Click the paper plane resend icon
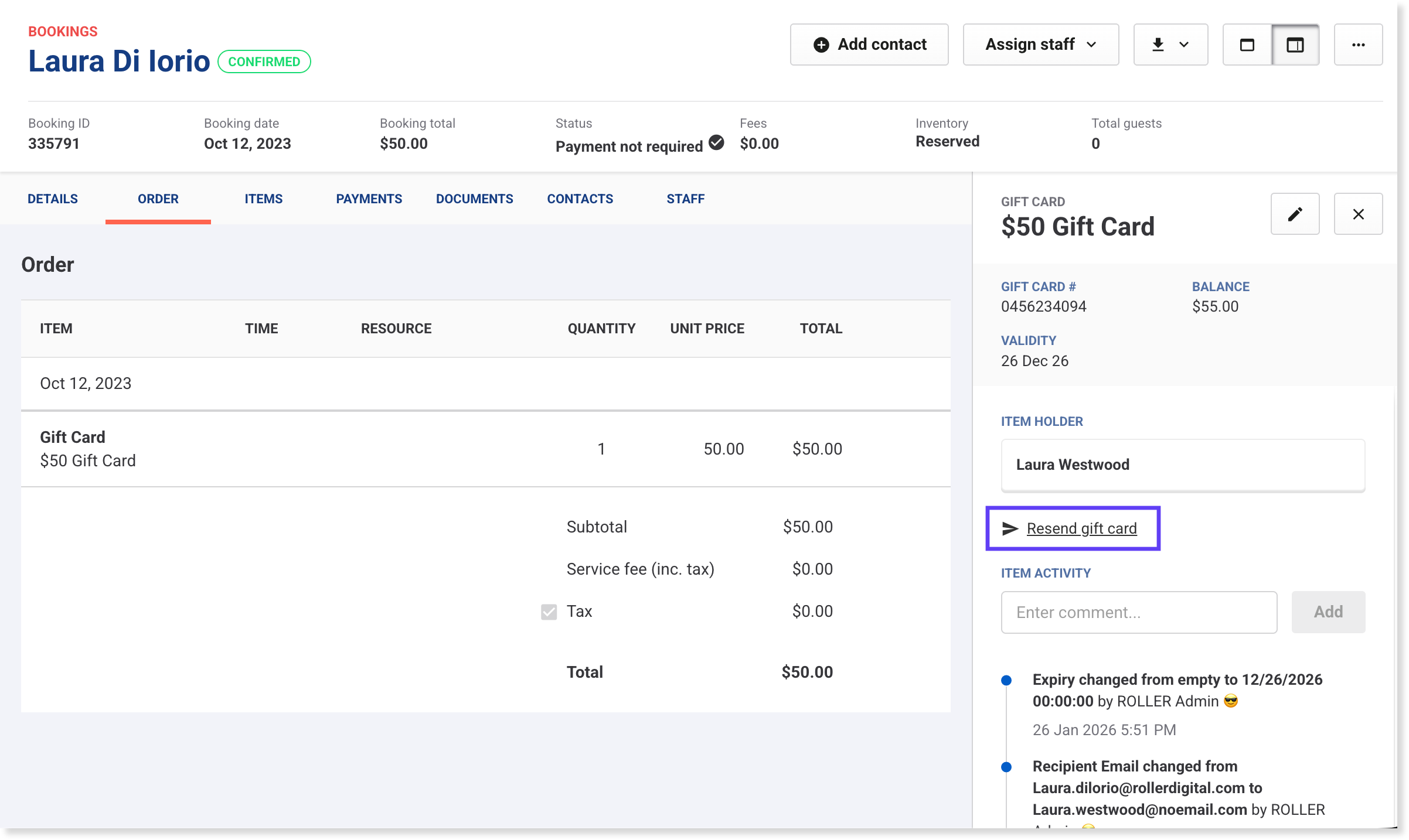Screen dimensions: 1409x840 [1010, 528]
